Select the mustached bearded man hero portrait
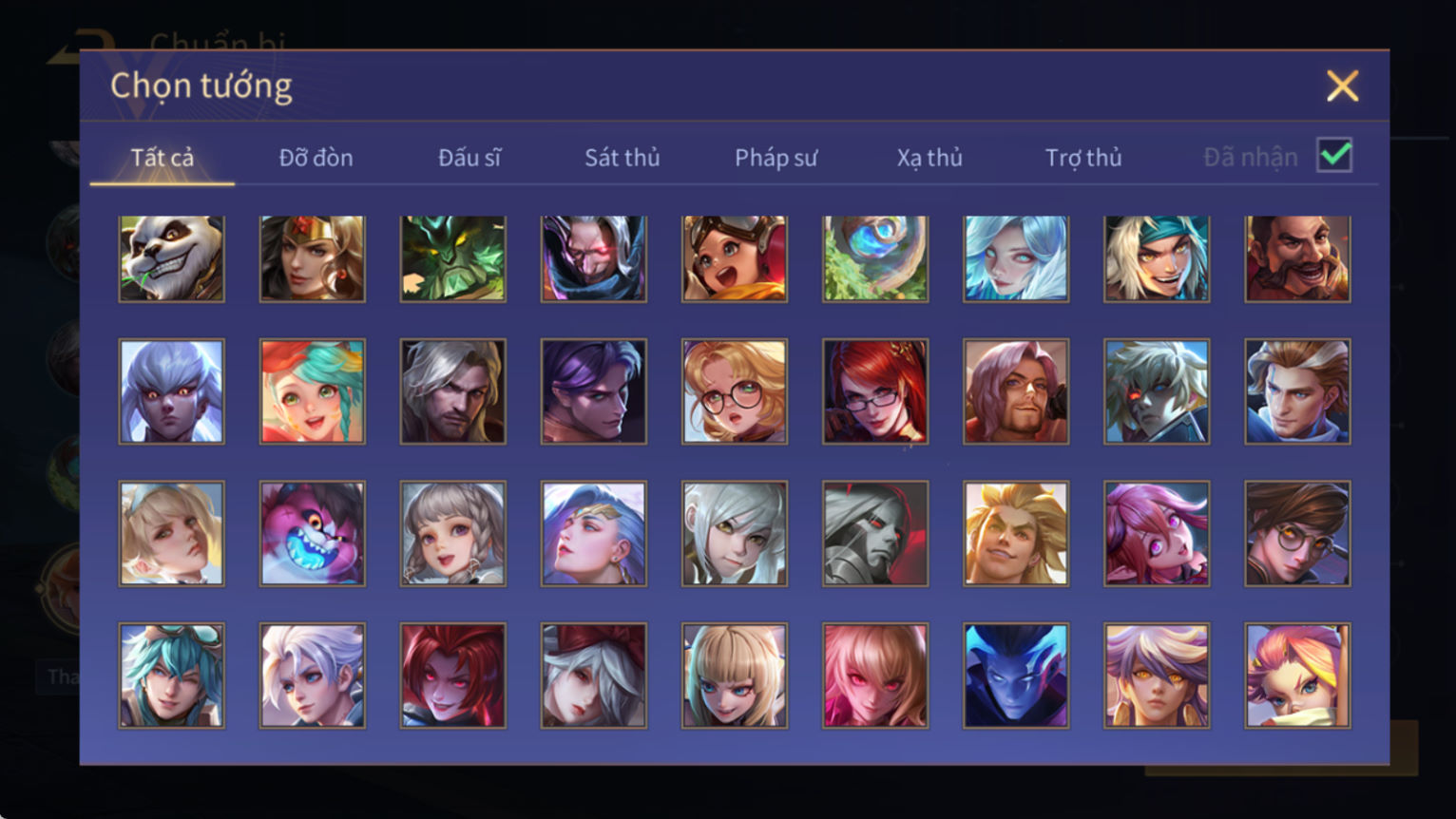Viewport: 1456px width, 819px height. coord(1297,258)
